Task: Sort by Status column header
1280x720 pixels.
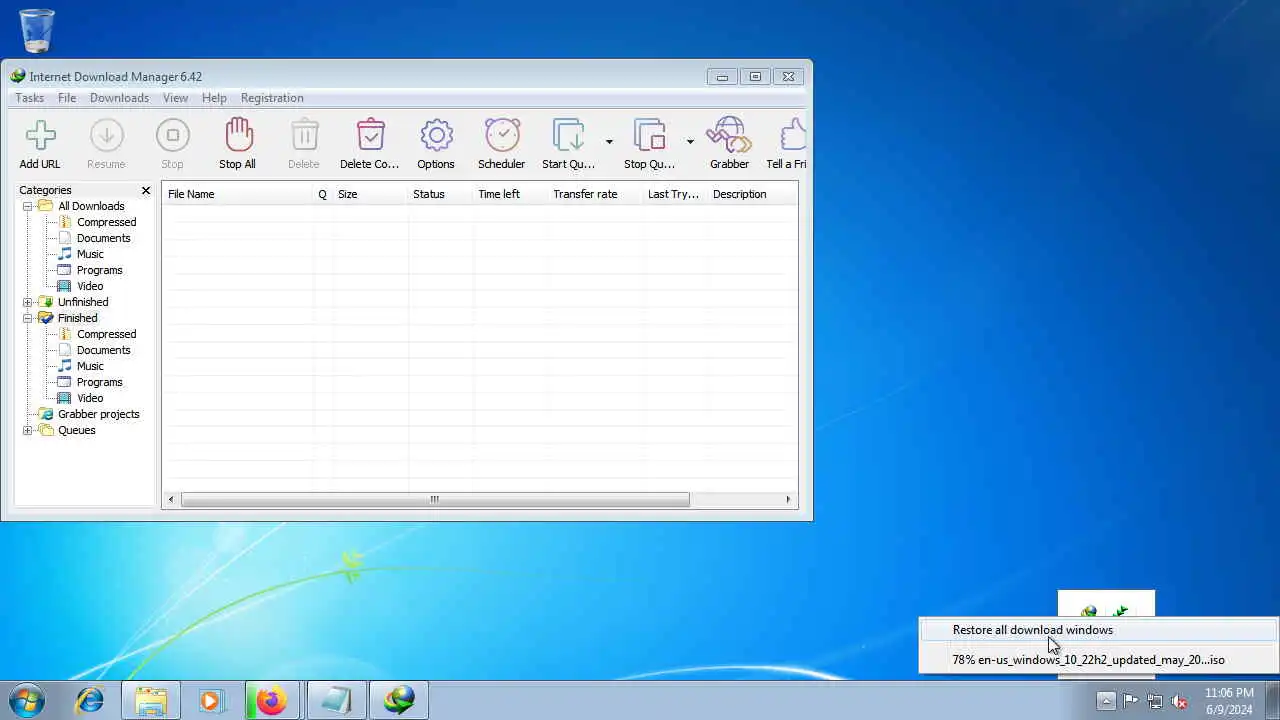Action: click(440, 194)
